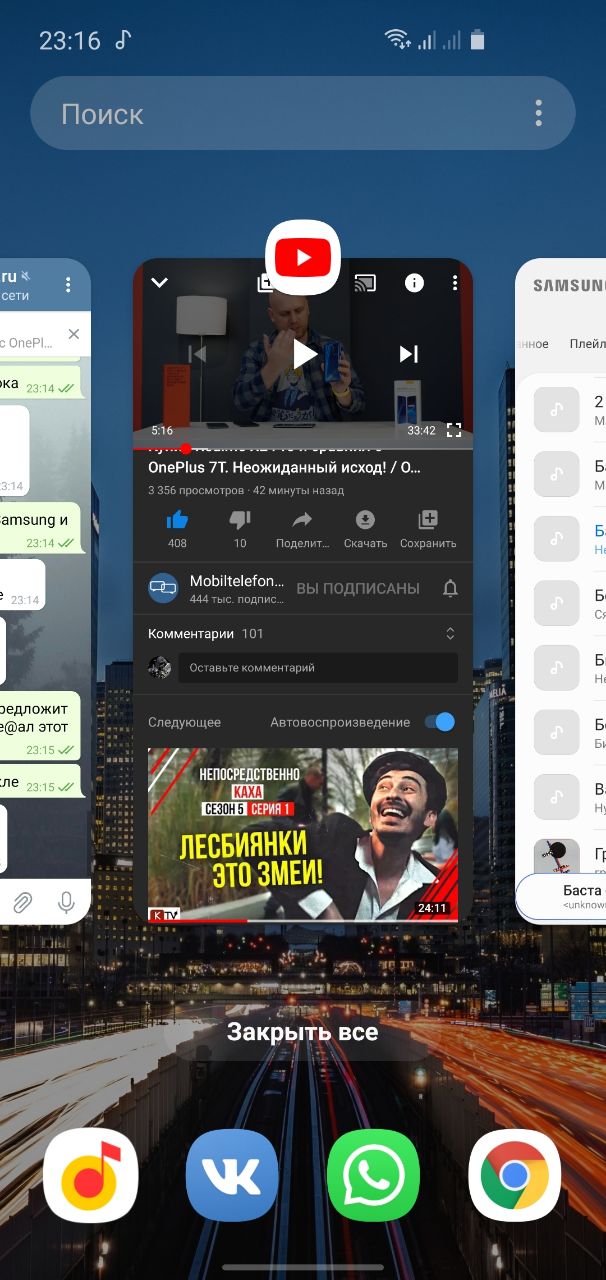The image size is (606, 1280).
Task: Open the Samsung Music card on the right
Action: coord(561,591)
